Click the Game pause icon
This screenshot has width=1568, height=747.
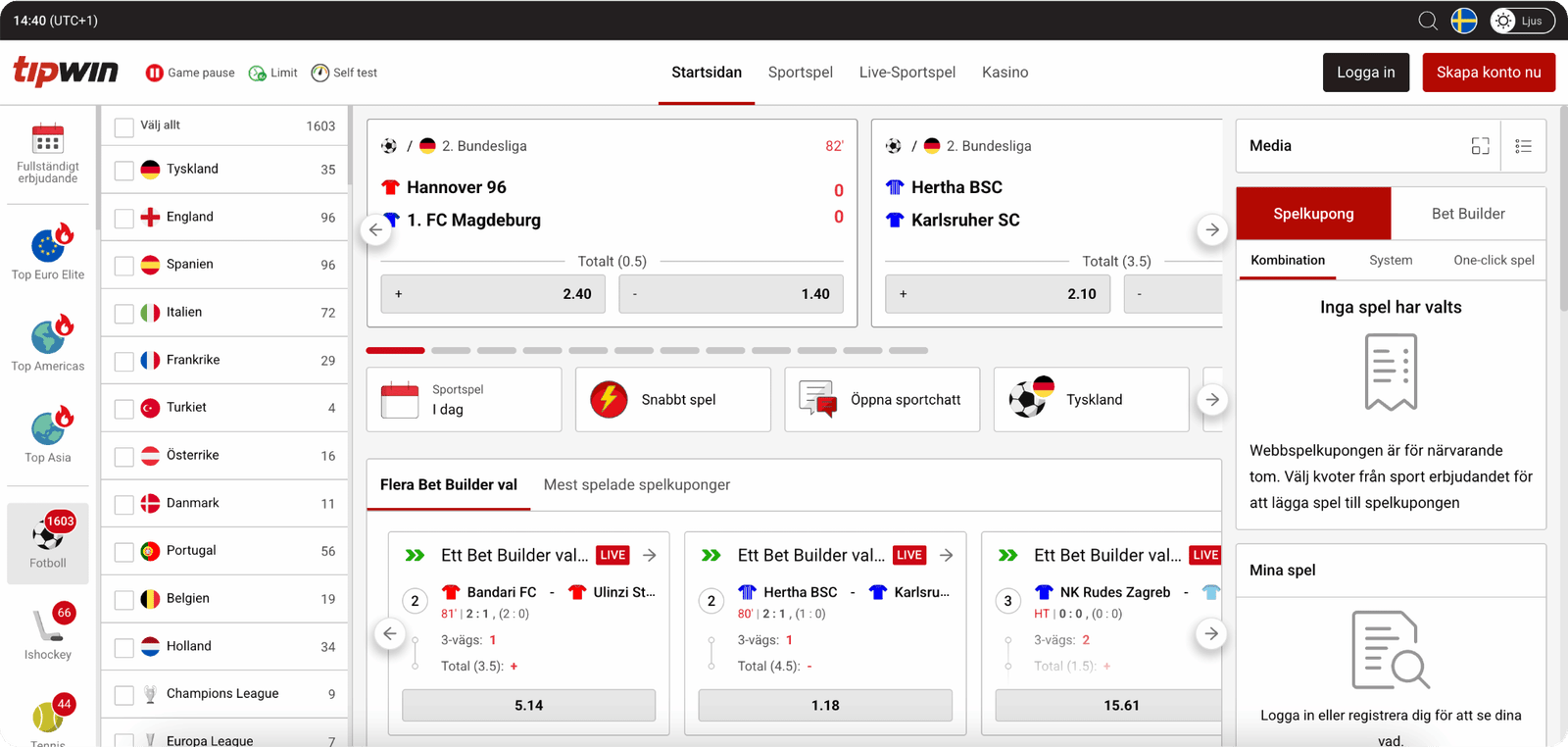pyautogui.click(x=154, y=73)
